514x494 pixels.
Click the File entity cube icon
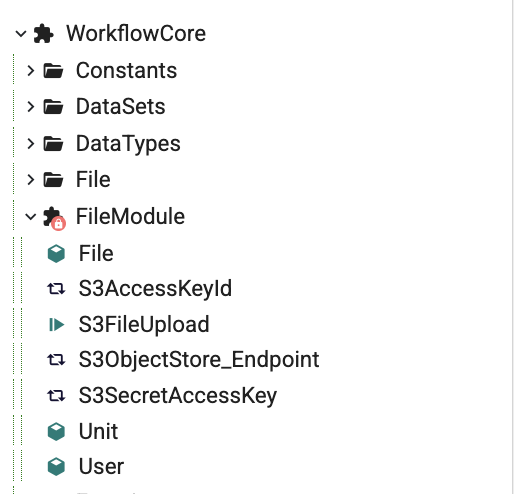[x=56, y=254]
